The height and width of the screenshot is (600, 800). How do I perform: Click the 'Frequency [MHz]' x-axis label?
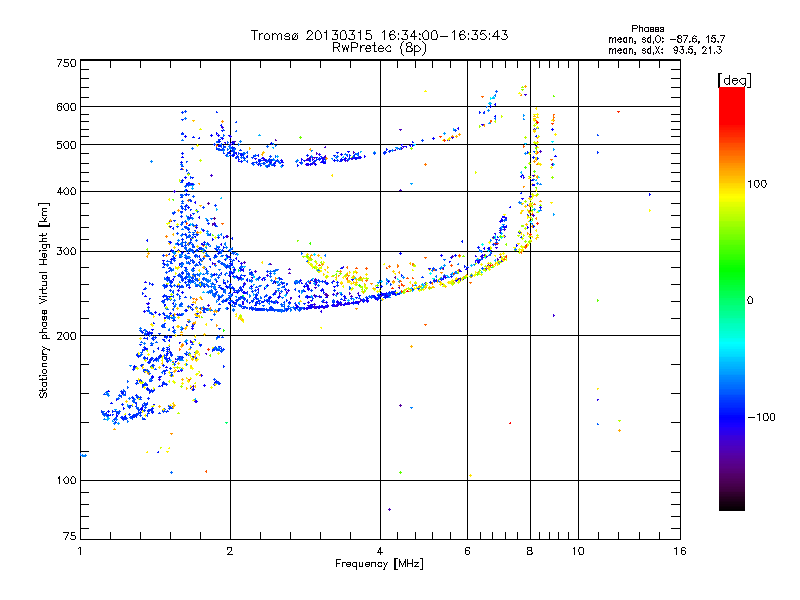coord(379,564)
